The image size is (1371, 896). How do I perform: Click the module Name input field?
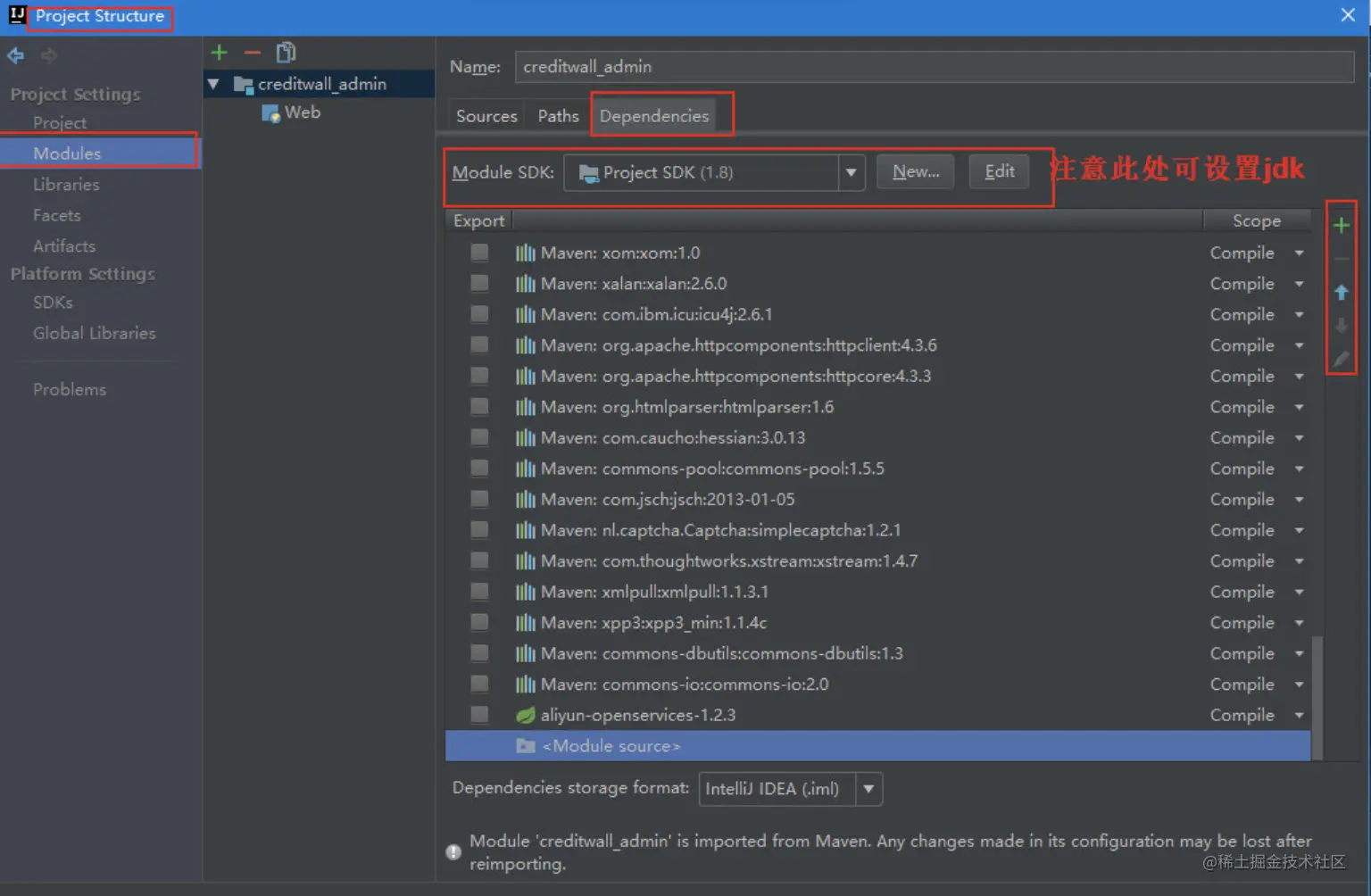pyautogui.click(x=935, y=67)
